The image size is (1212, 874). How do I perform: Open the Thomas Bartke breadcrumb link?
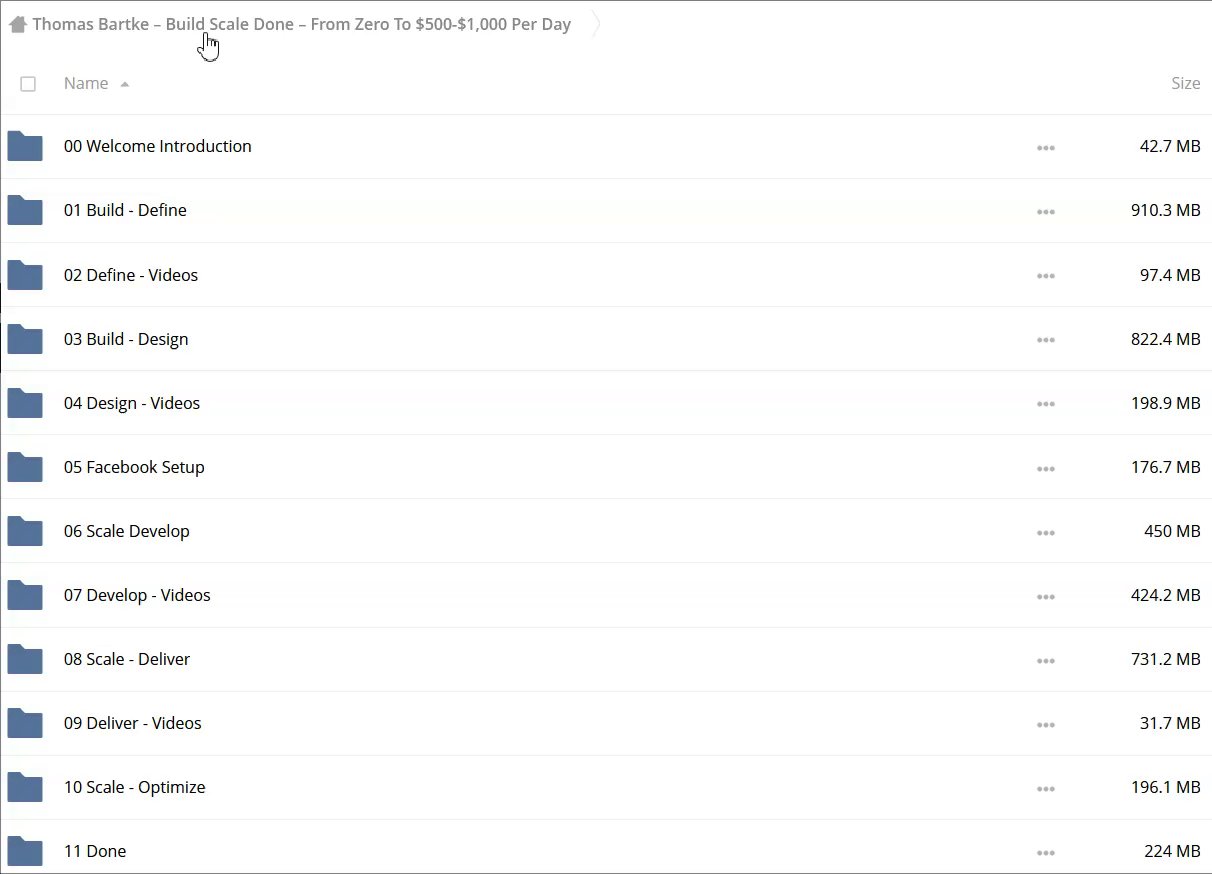301,24
